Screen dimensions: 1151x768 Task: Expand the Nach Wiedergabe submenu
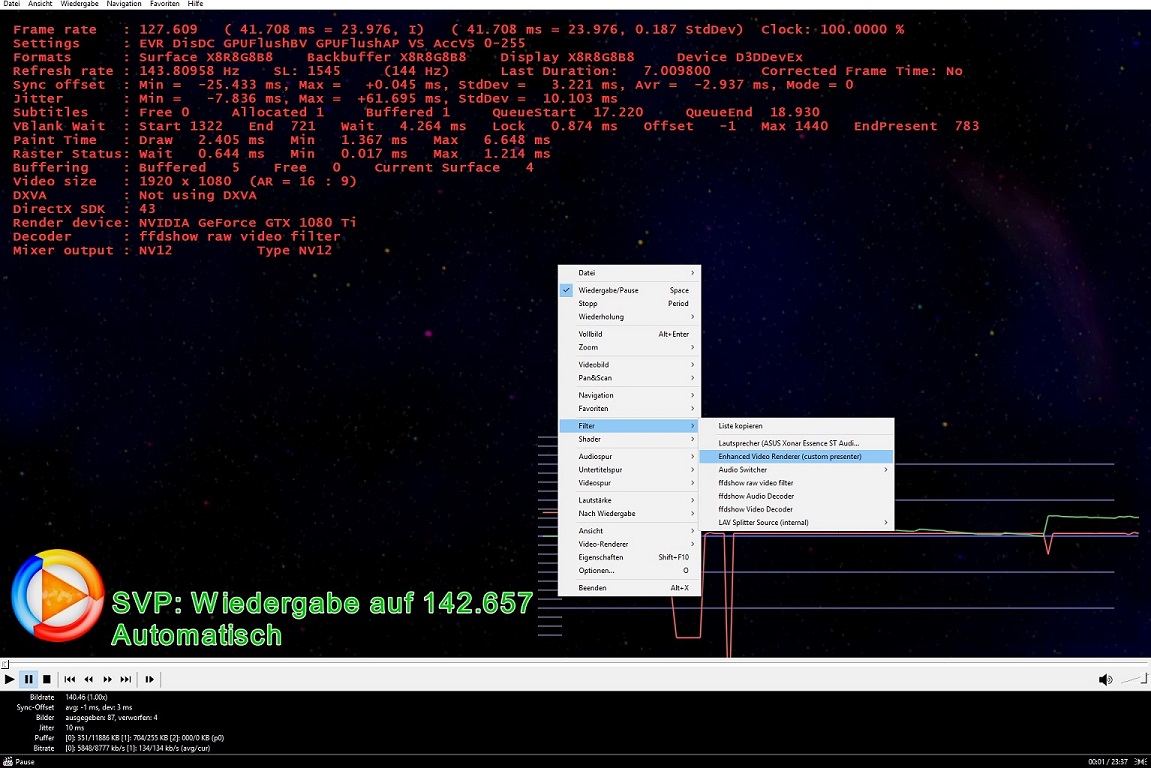click(630, 513)
